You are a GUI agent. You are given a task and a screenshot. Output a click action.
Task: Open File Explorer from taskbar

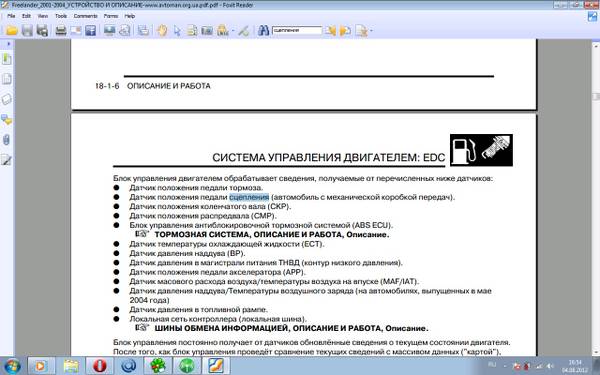click(x=70, y=365)
